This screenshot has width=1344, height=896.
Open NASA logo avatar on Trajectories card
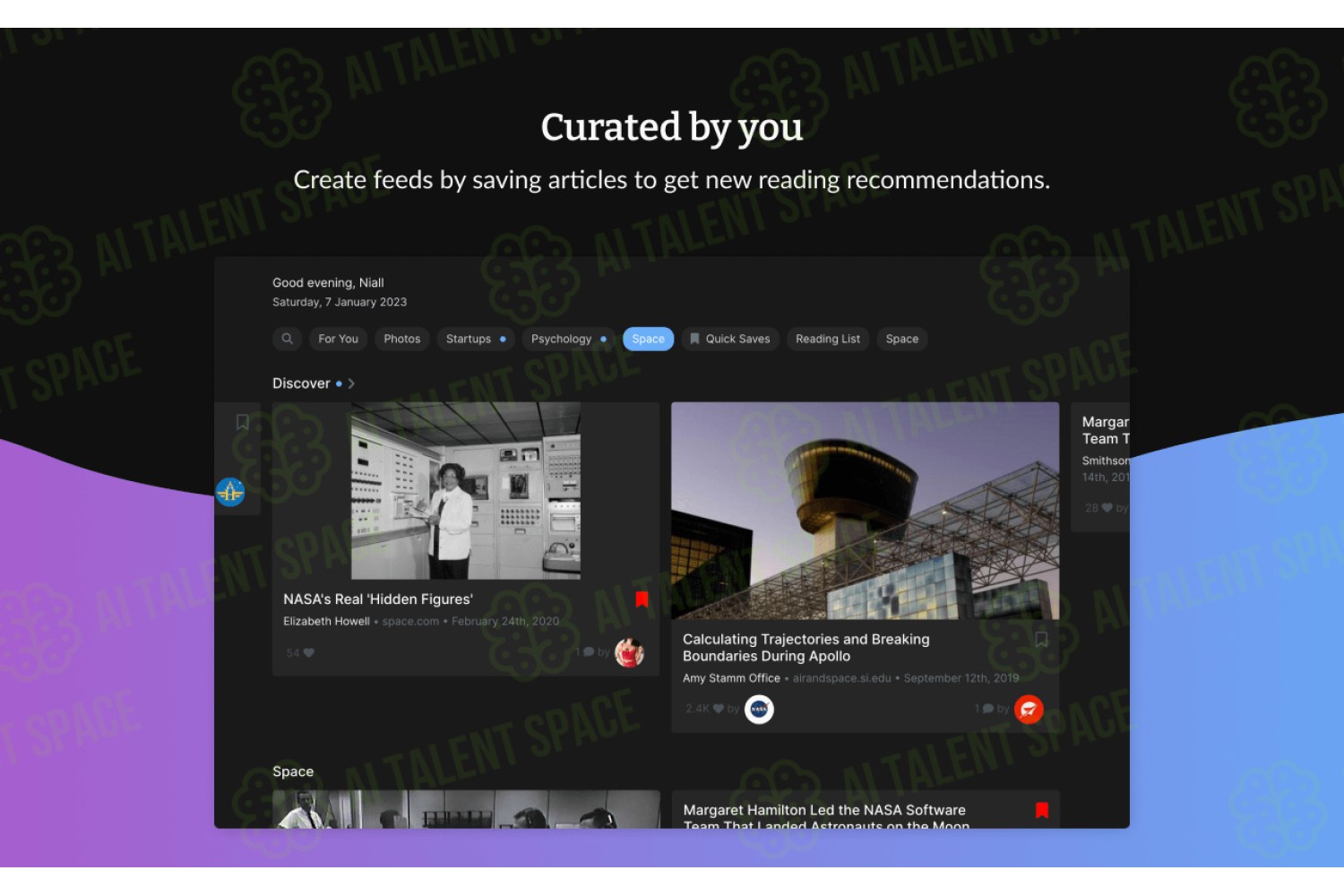pyautogui.click(x=759, y=710)
